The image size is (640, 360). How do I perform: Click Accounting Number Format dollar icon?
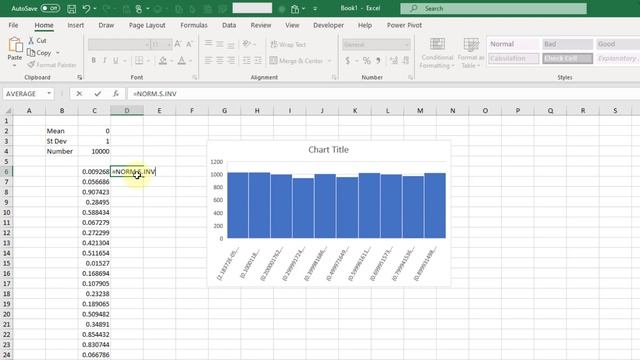347,60
